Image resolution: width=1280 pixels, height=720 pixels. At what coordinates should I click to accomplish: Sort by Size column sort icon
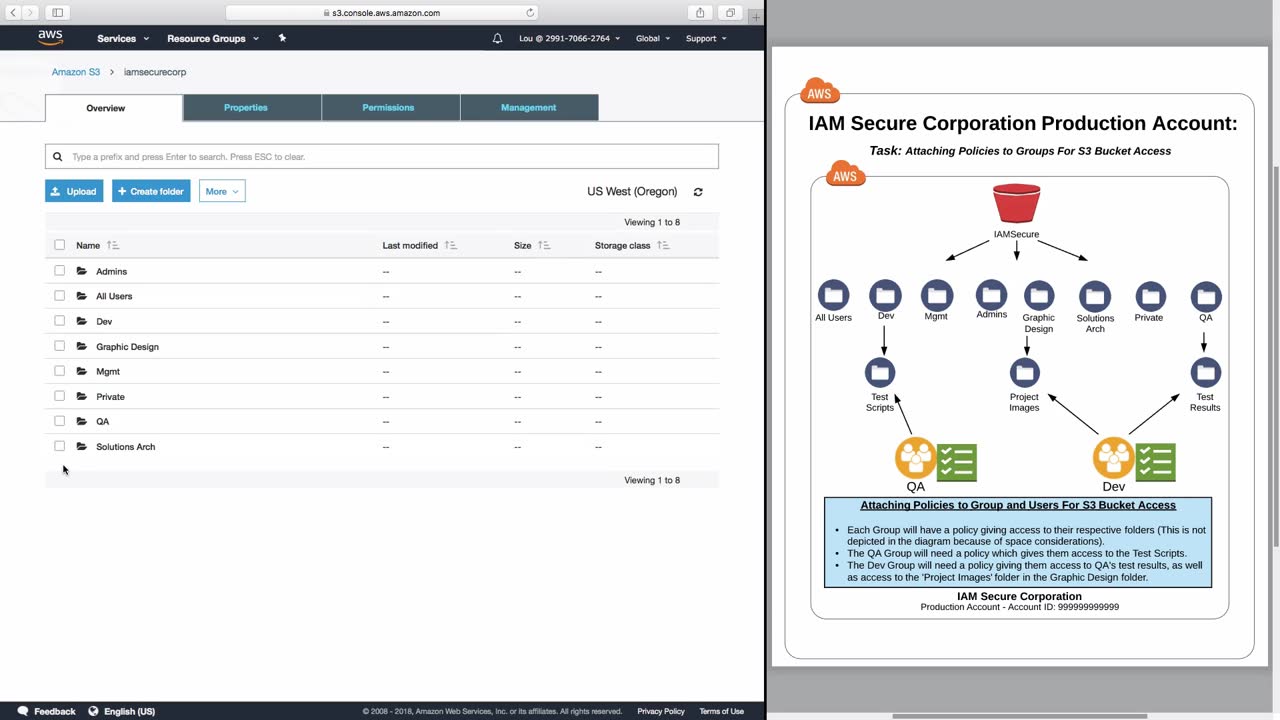tap(544, 245)
